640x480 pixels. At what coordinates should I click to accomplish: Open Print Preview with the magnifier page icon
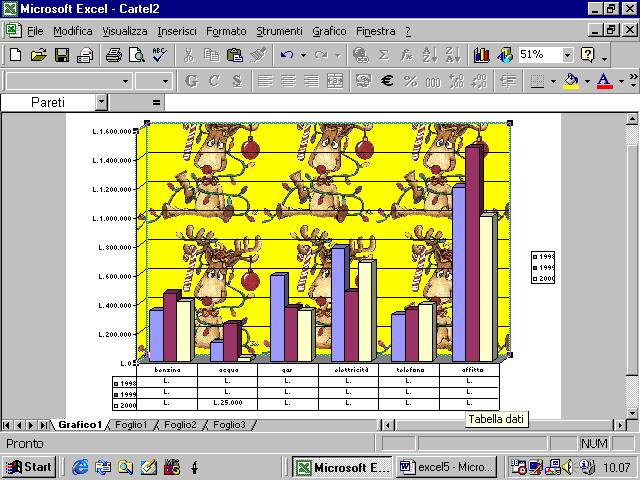pyautogui.click(x=136, y=55)
